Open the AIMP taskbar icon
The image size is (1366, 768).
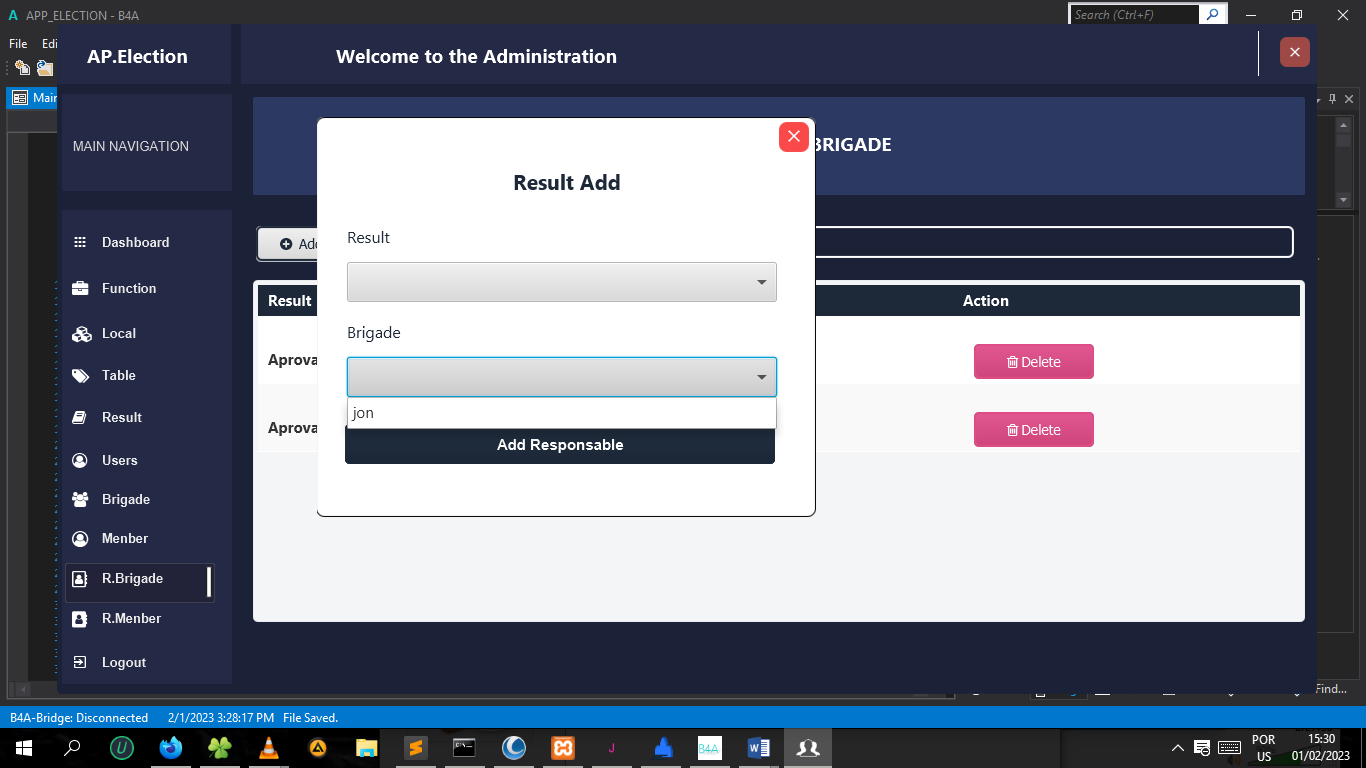(318, 748)
